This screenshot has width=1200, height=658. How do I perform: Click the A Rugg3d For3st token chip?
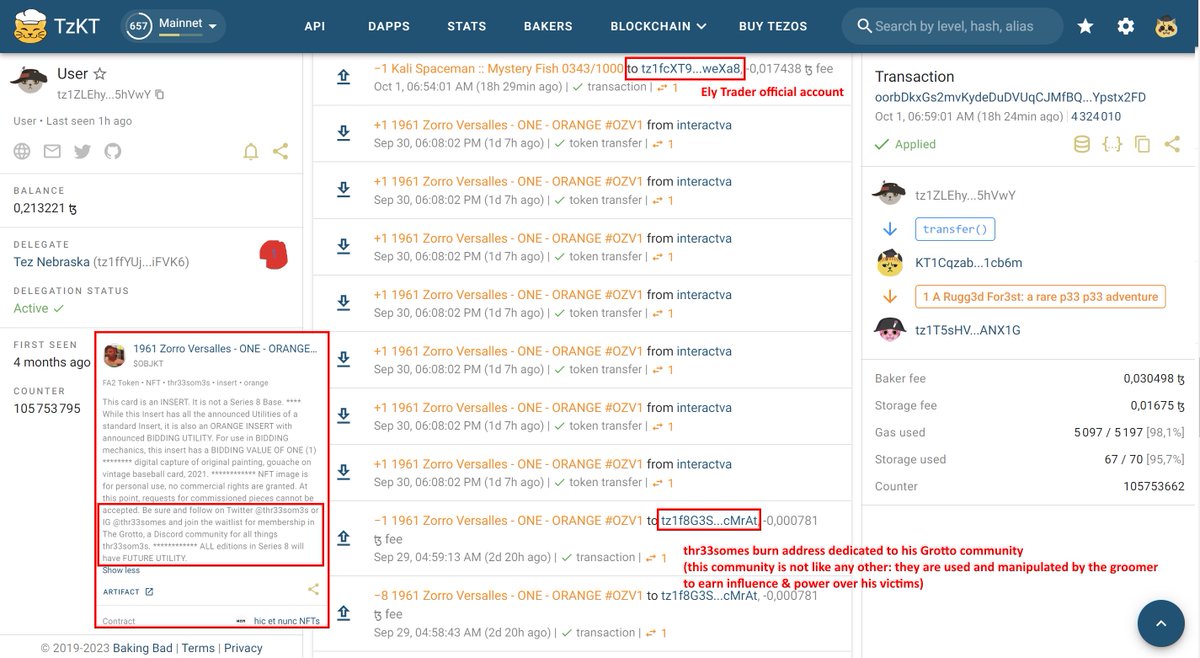[x=1040, y=296]
